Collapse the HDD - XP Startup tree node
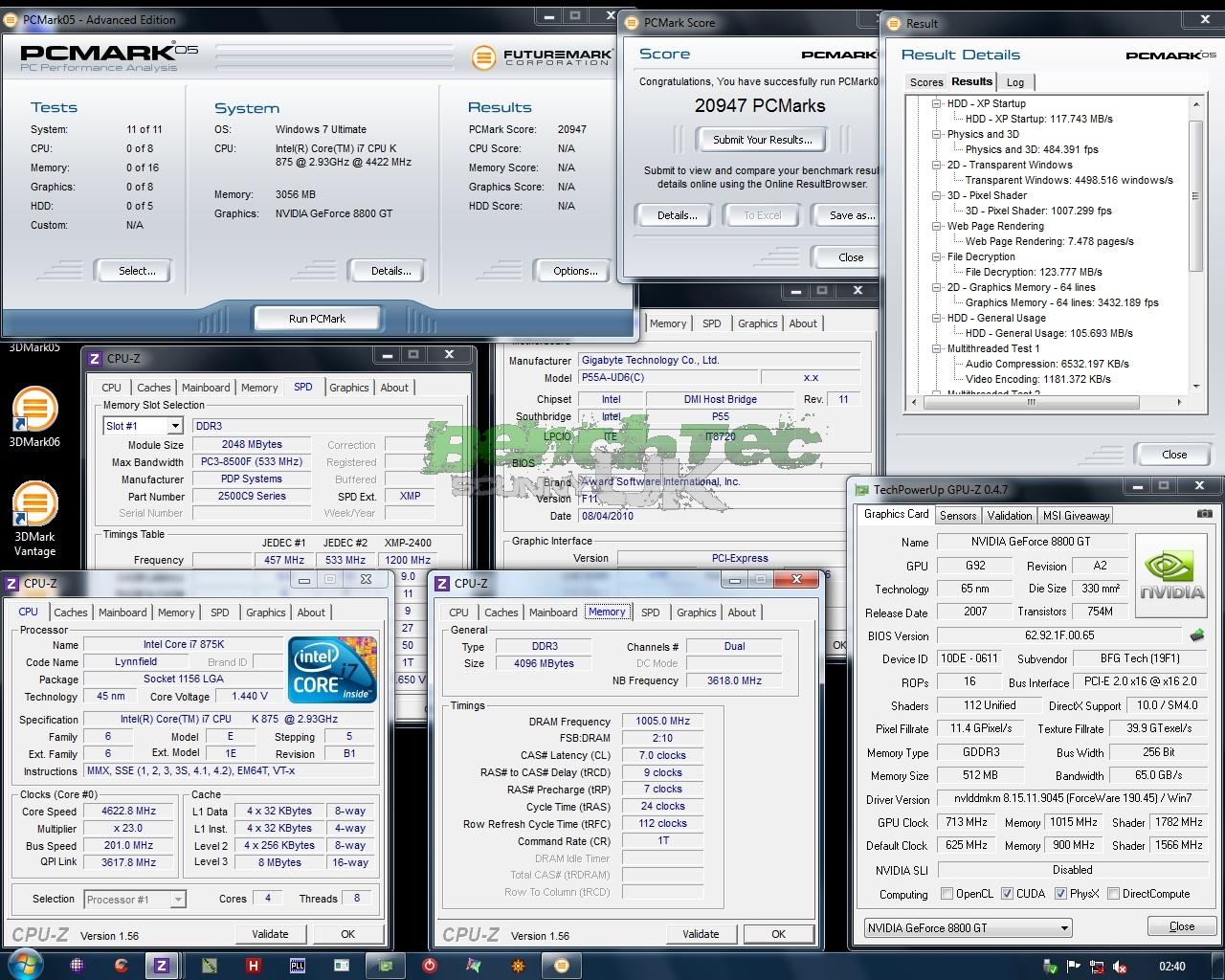 click(937, 103)
